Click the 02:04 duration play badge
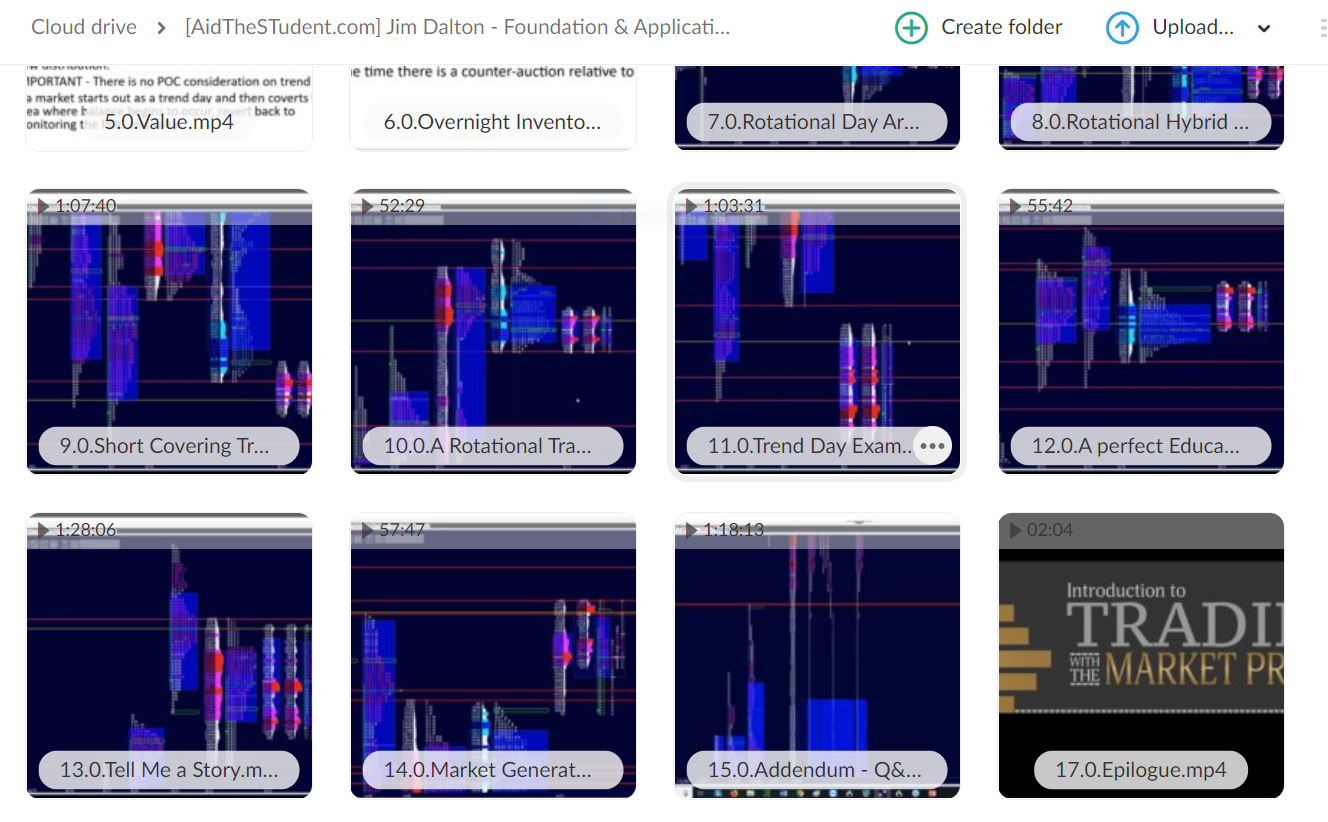Screen dimensions: 1328x822 pos(1040,529)
